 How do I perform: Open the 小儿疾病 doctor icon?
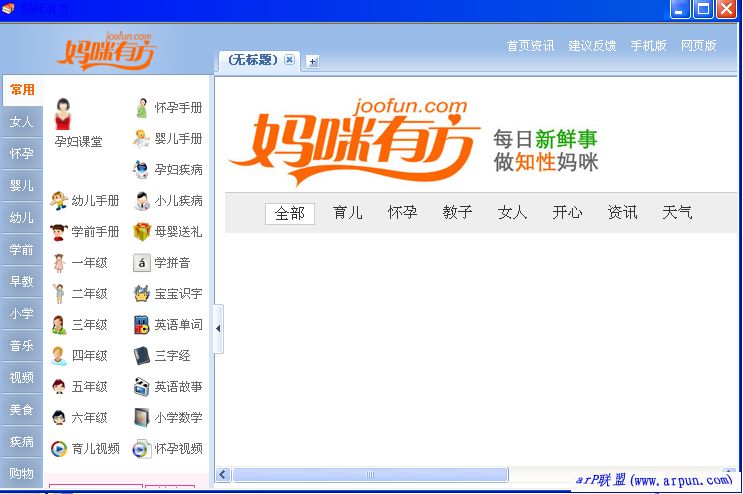[x=142, y=201]
